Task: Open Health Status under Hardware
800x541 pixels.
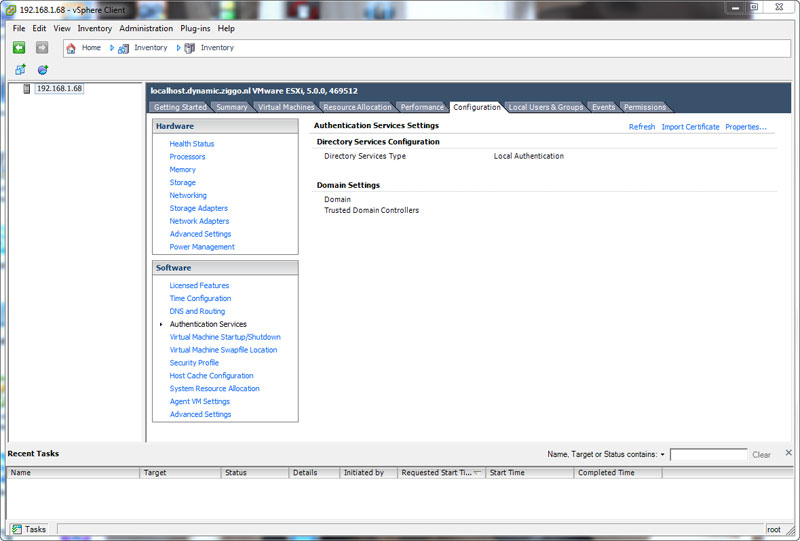Action: (192, 144)
